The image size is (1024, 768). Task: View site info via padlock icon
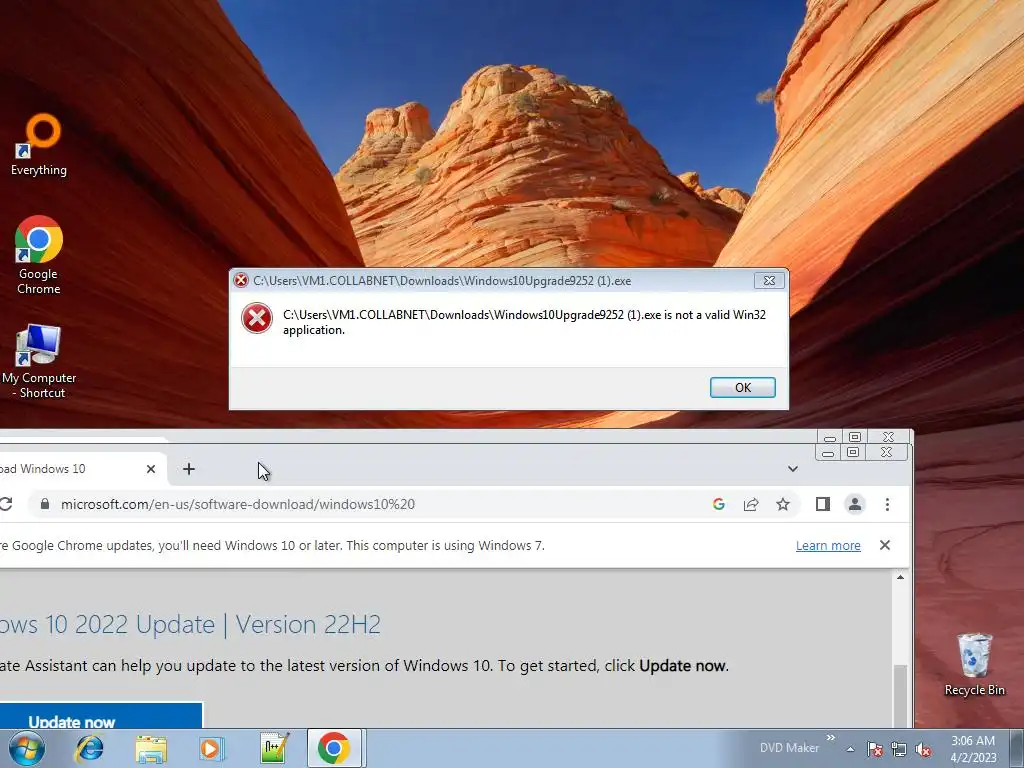pyautogui.click(x=44, y=504)
